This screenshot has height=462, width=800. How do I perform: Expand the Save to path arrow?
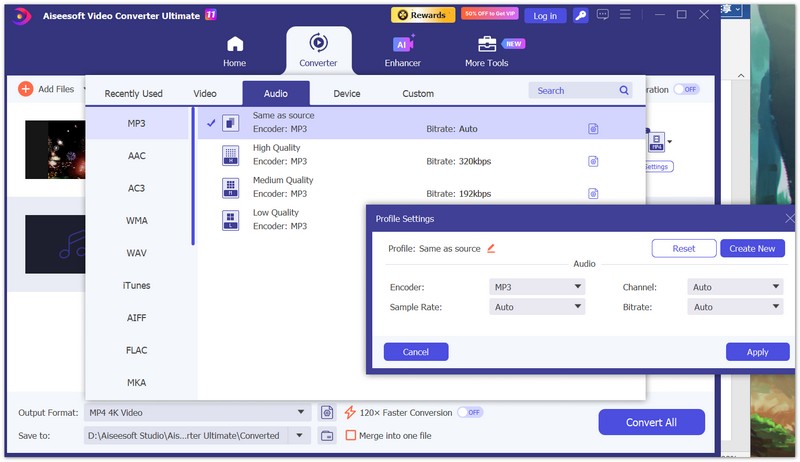click(299, 435)
